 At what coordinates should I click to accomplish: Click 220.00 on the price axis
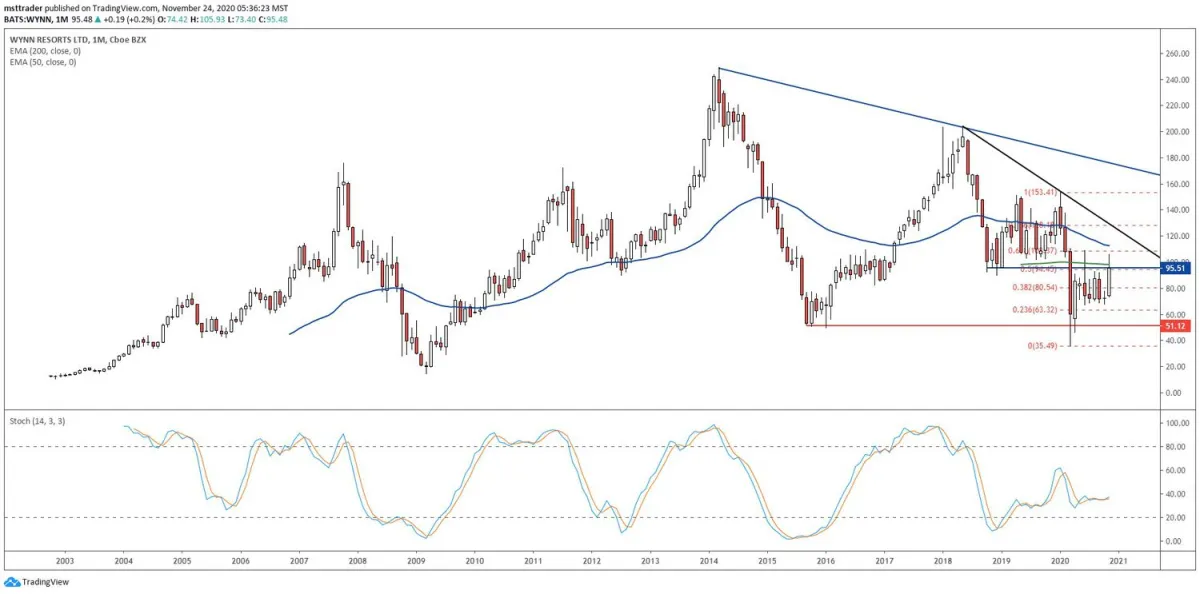point(1178,106)
